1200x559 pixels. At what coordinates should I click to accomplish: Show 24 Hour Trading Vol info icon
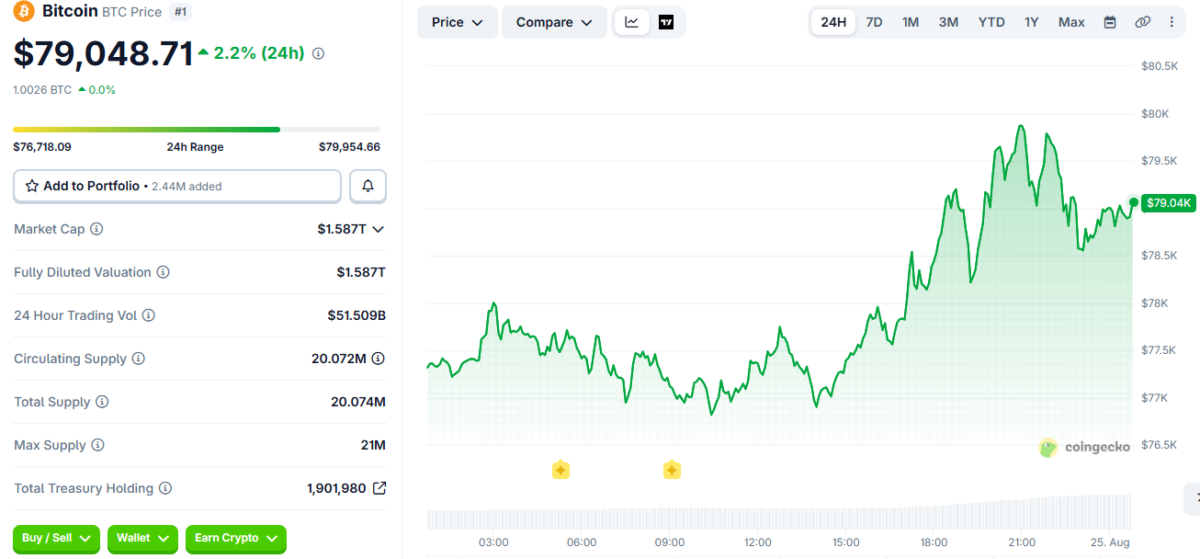click(x=148, y=315)
